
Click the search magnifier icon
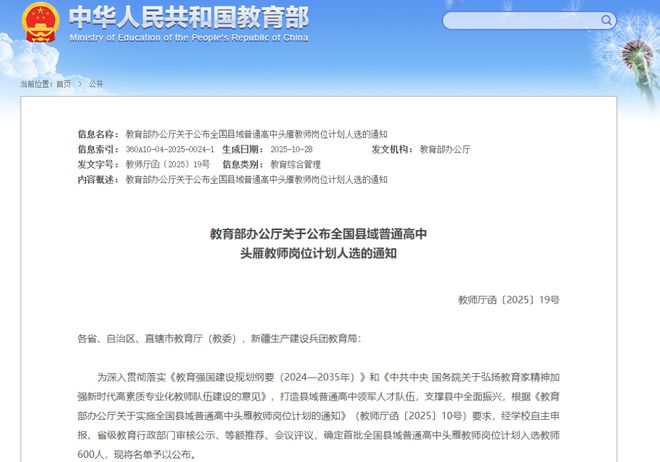click(606, 20)
